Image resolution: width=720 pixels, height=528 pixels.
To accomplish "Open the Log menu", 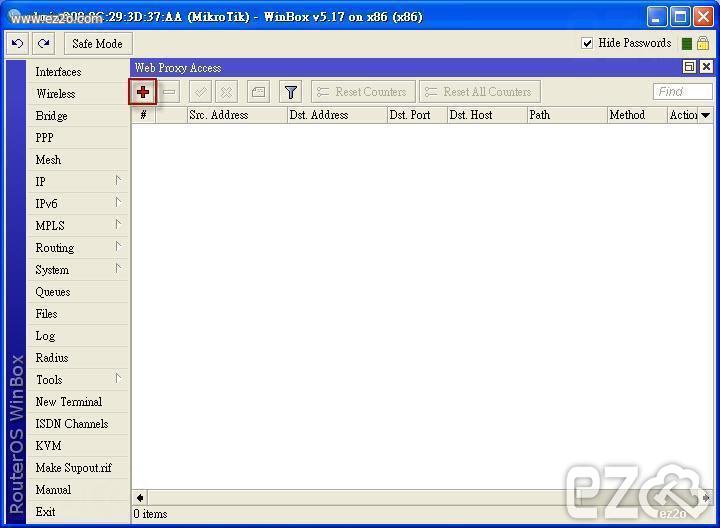I will click(x=78, y=336).
